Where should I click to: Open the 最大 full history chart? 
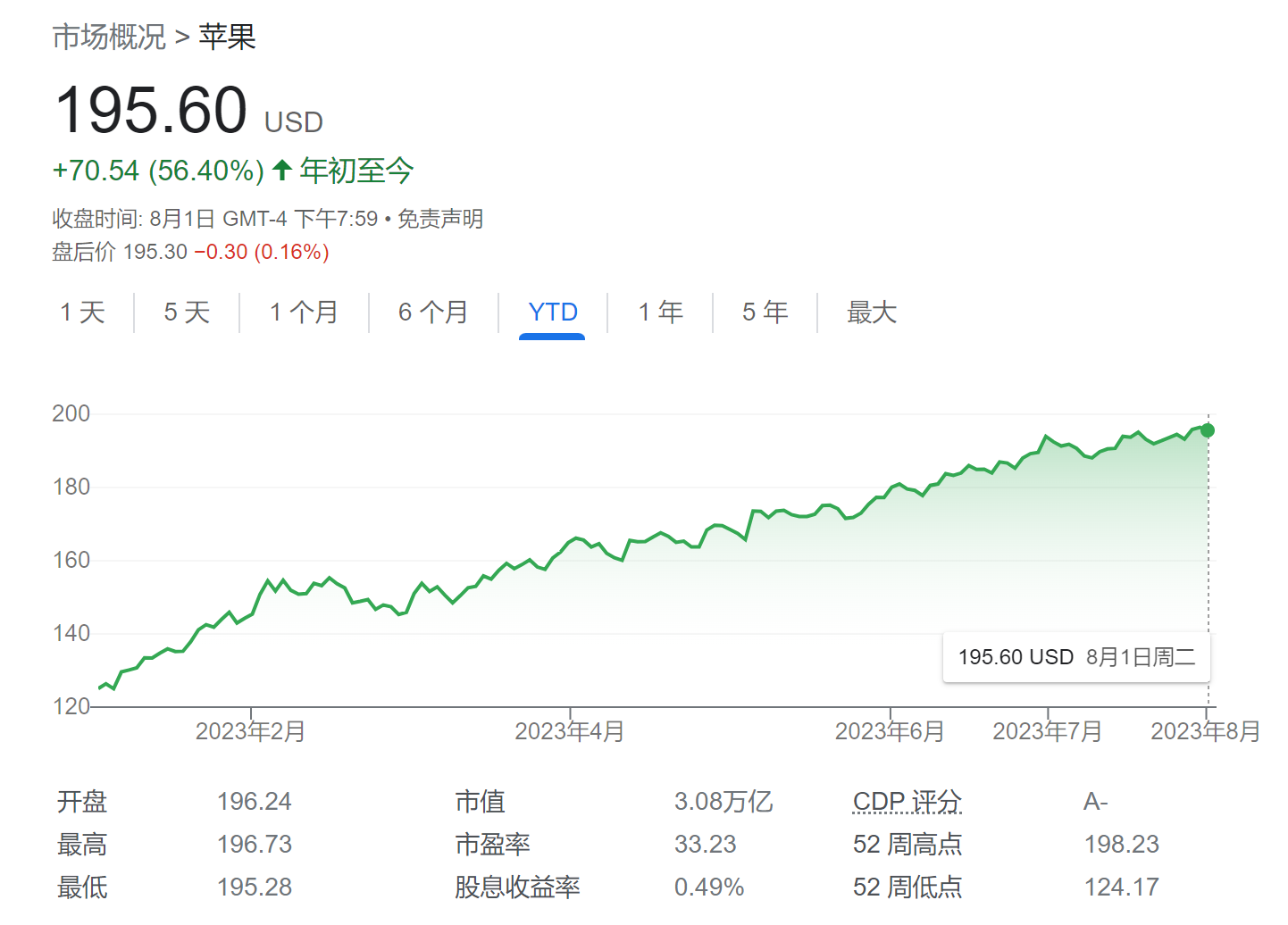click(871, 312)
